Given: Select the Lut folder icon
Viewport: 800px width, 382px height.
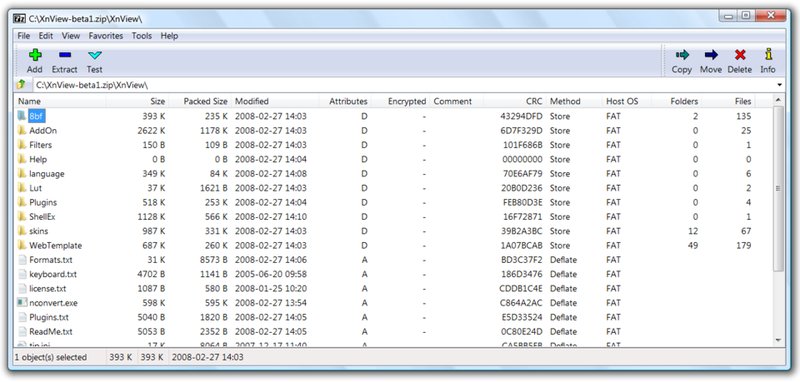Looking at the screenshot, I should [21, 188].
